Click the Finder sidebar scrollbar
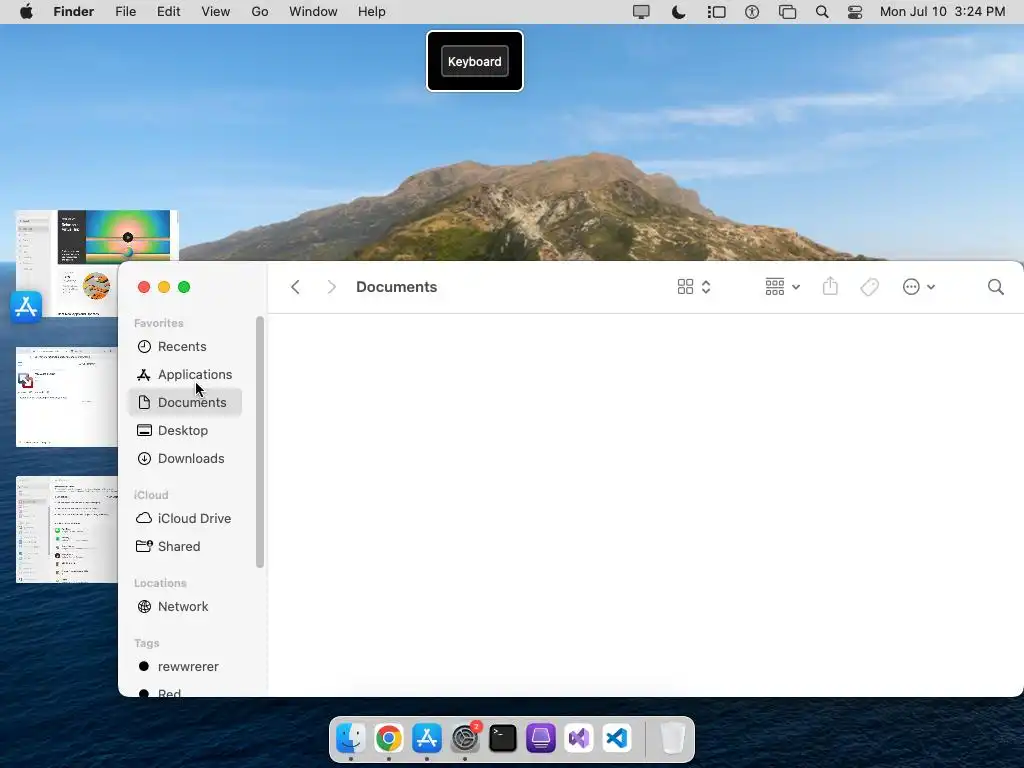This screenshot has width=1024, height=768. tap(259, 442)
